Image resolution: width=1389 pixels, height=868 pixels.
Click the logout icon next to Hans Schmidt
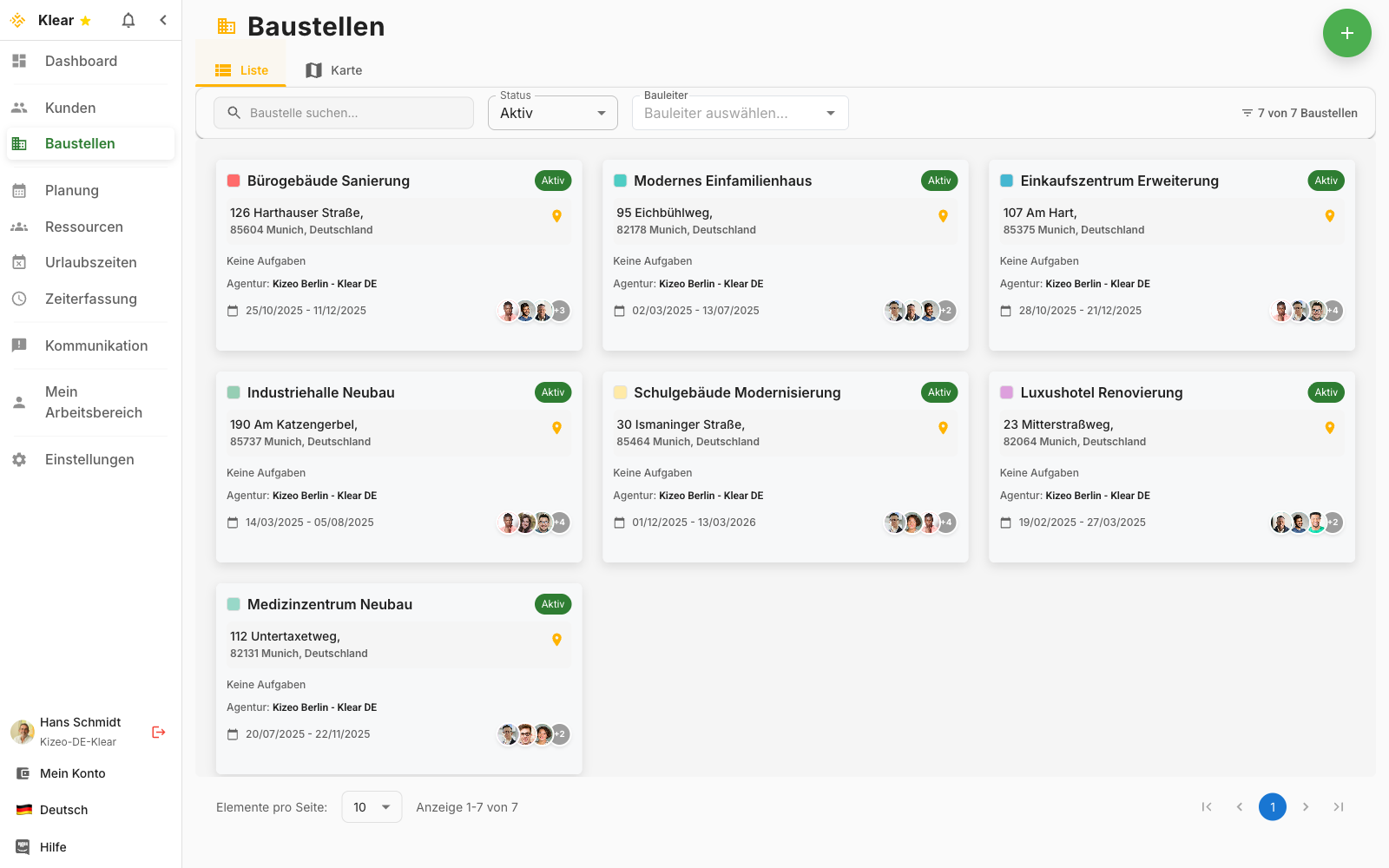coord(158,732)
